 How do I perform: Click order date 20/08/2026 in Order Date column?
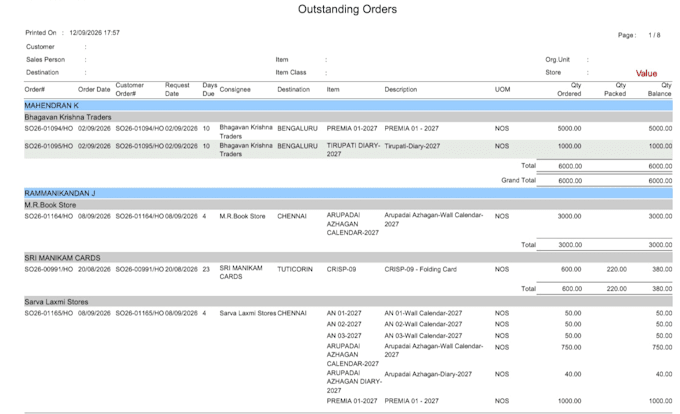(x=94, y=269)
